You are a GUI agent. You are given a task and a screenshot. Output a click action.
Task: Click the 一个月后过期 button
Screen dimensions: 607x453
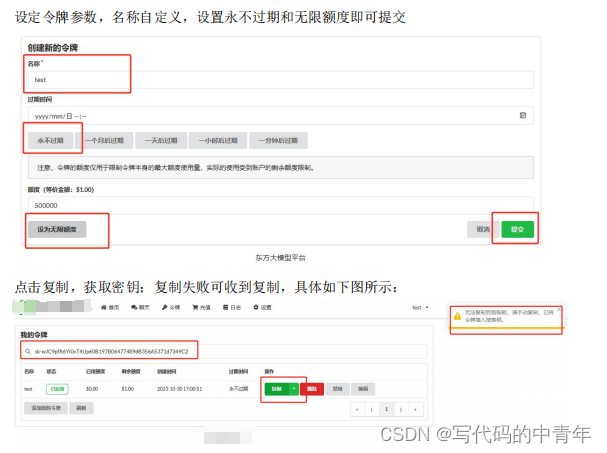pos(105,141)
